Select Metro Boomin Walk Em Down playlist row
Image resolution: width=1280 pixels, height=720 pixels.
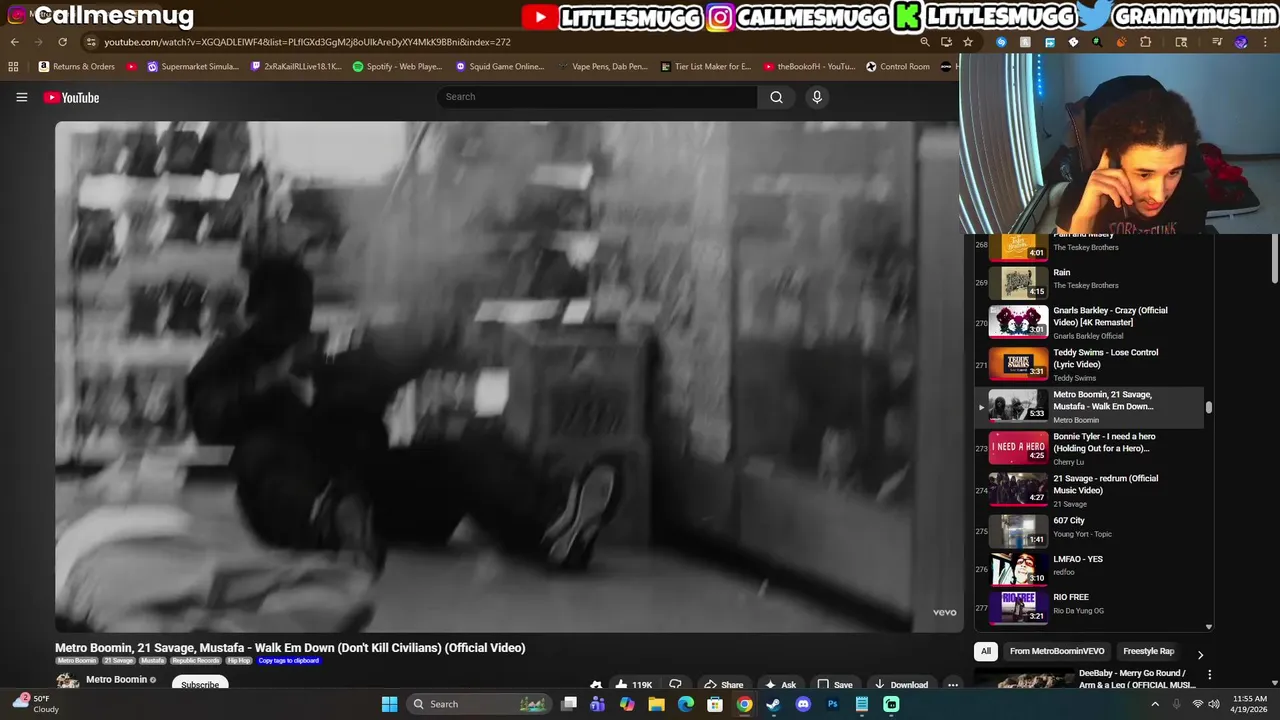click(1090, 406)
